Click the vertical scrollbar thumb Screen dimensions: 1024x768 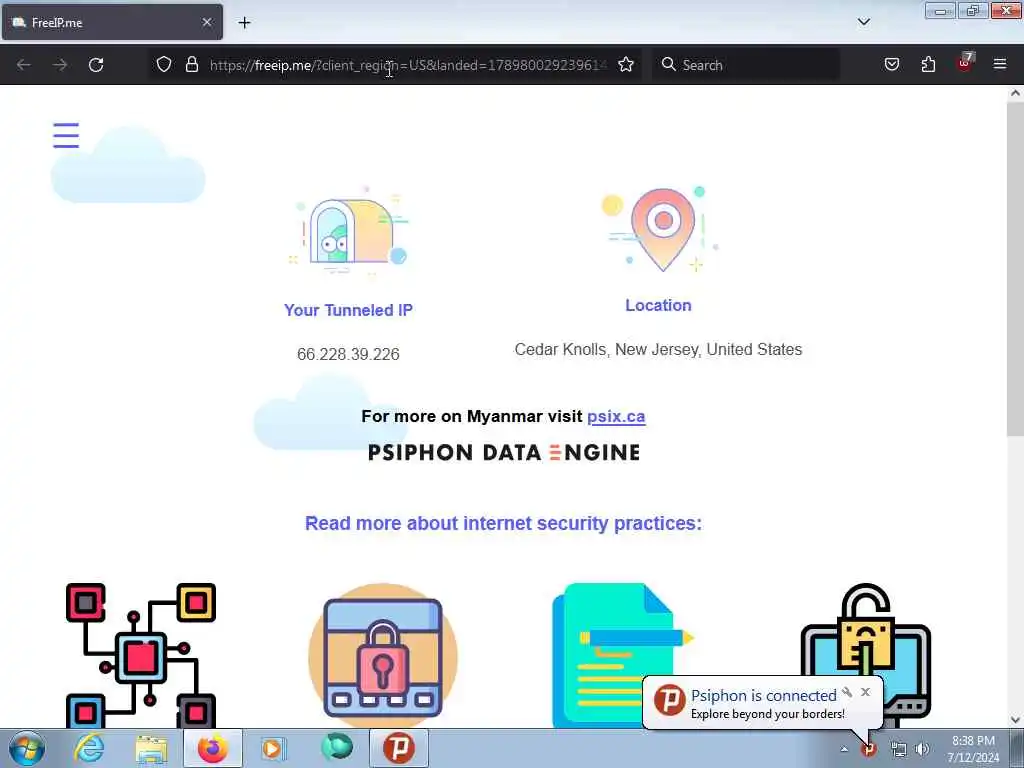1015,268
